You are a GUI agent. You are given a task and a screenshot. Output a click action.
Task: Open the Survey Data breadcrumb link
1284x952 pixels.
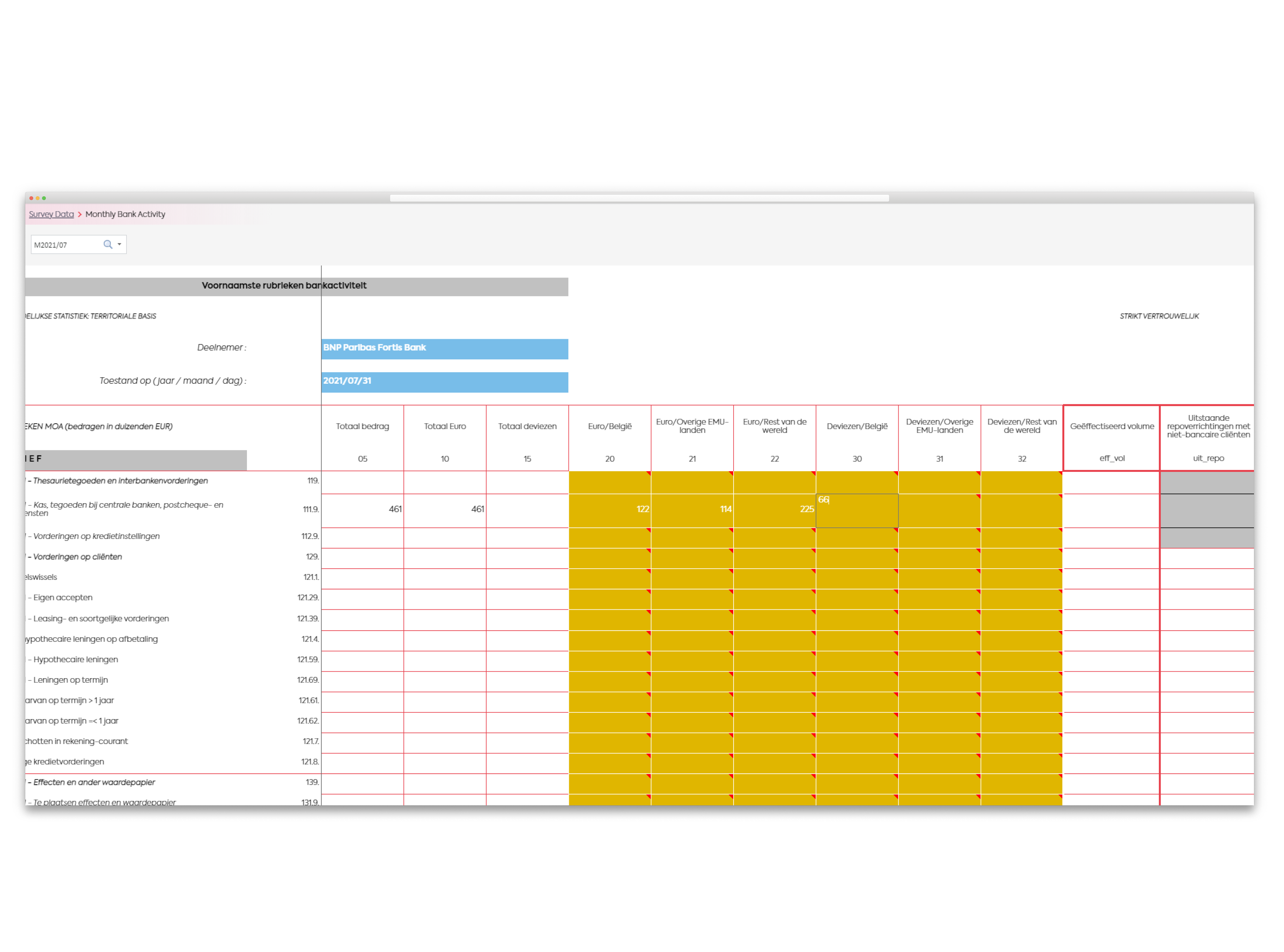point(51,214)
